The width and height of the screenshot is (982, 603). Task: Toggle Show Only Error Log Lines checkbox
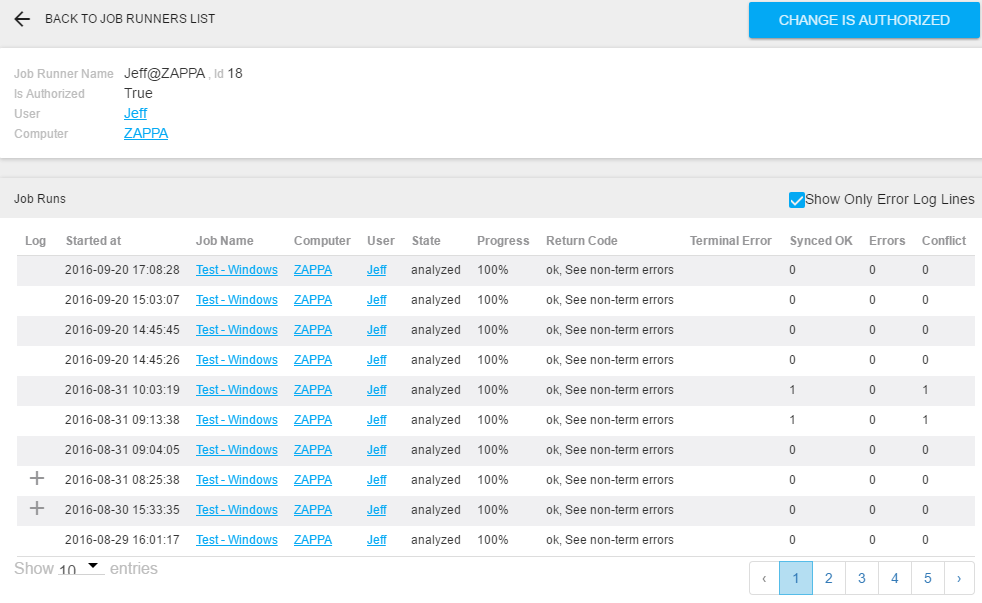tap(797, 200)
